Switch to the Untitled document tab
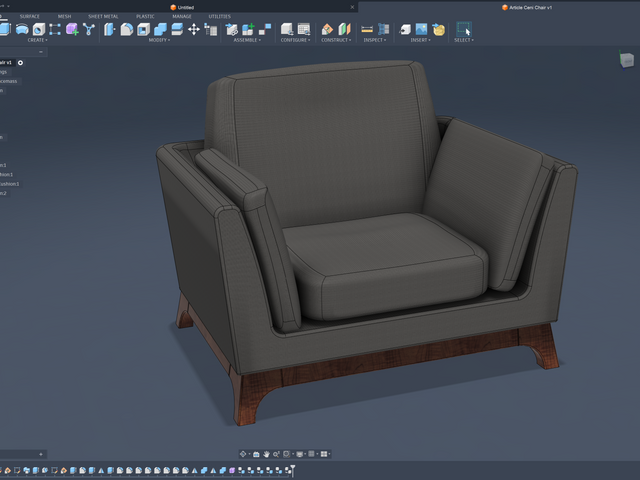 pyautogui.click(x=182, y=7)
